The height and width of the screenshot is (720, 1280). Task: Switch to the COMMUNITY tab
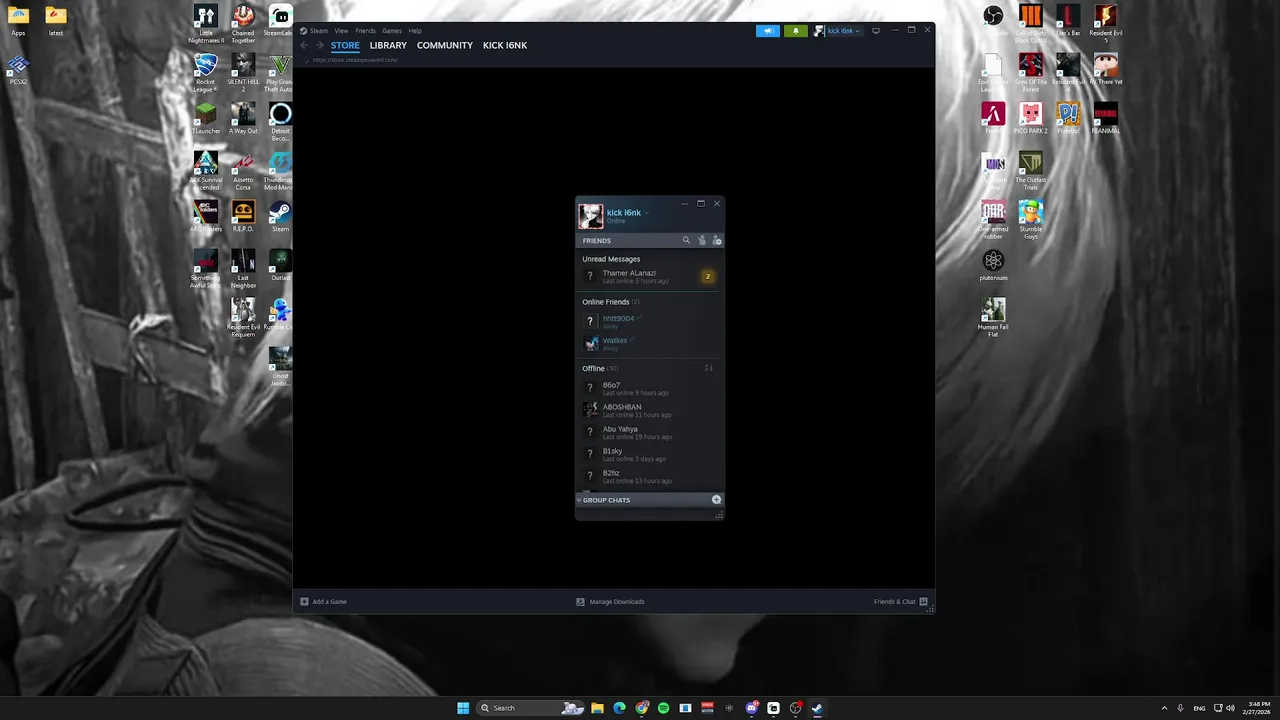(x=445, y=45)
